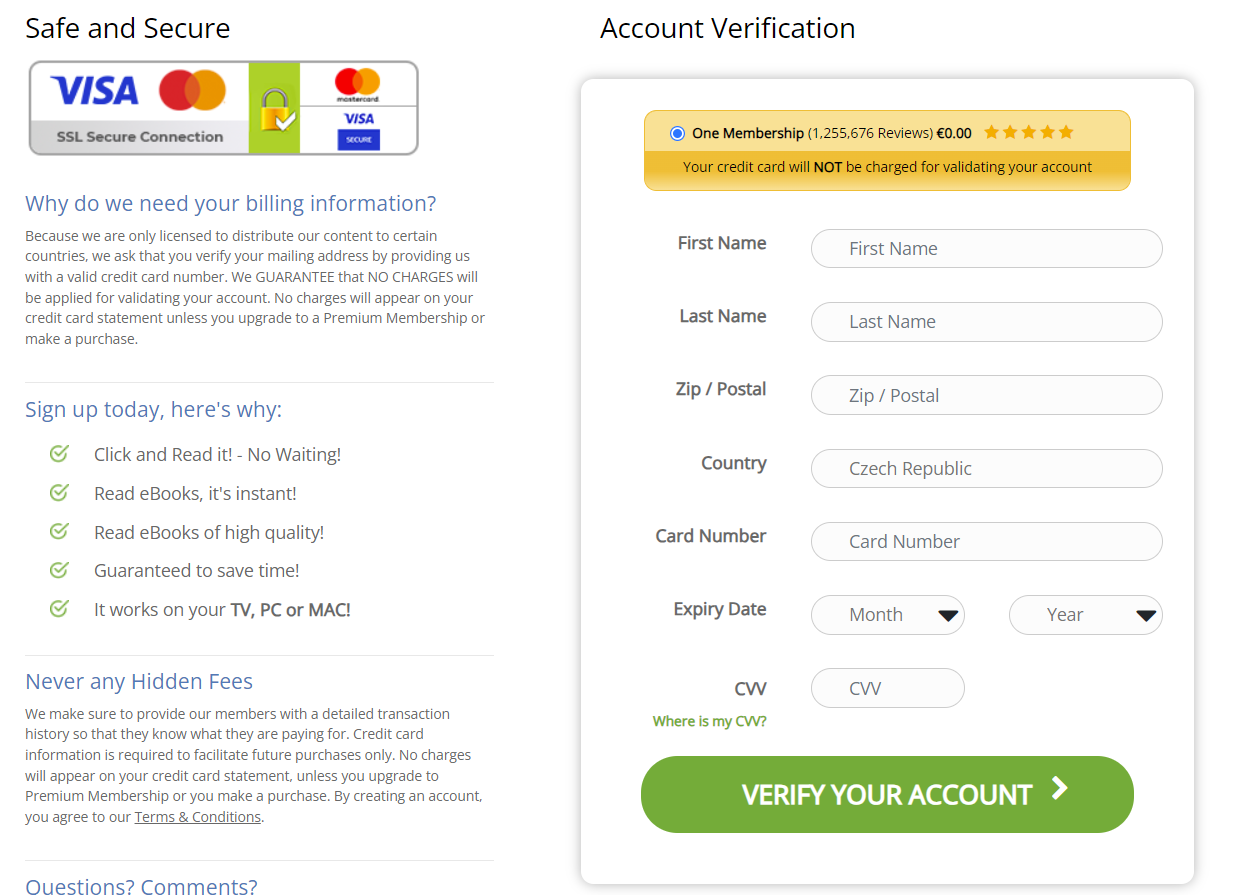The image size is (1236, 895).
Task: Click the fifth gold star in the rating
Action: 1068,131
